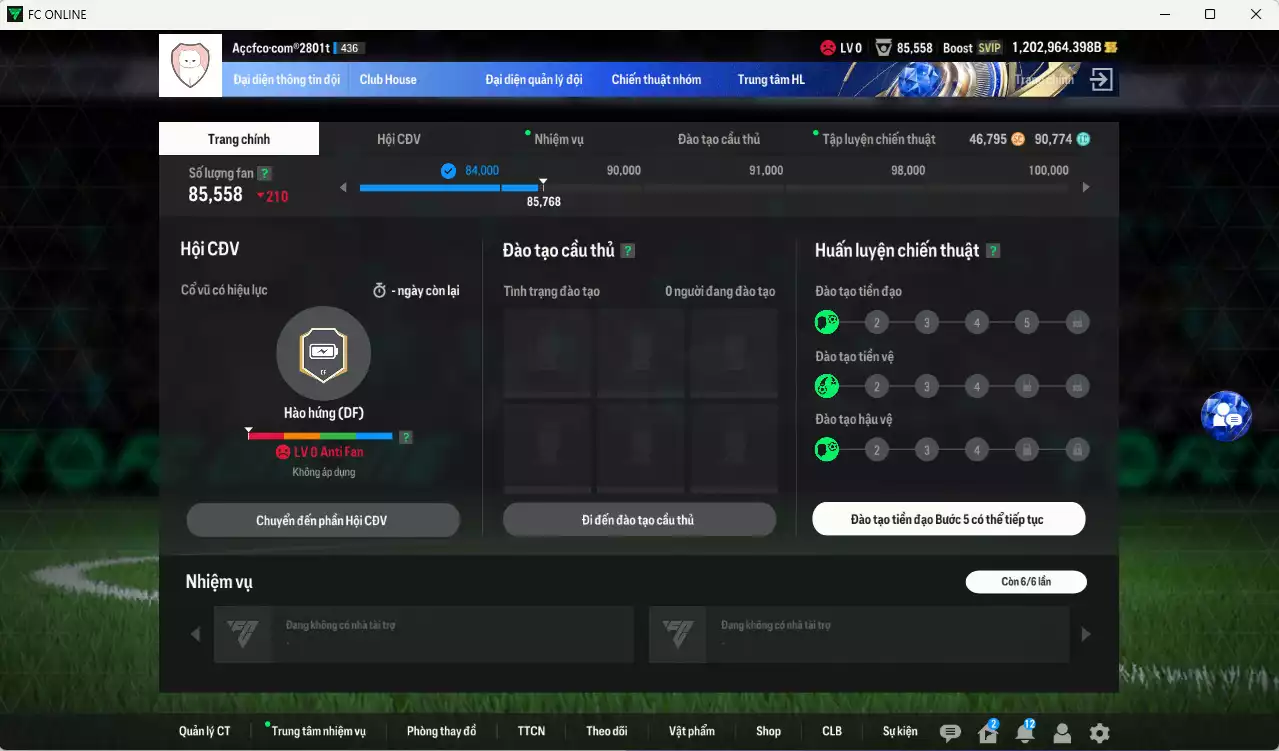Switch to the Hội CĐV tab
The image size is (1279, 751).
click(x=398, y=139)
